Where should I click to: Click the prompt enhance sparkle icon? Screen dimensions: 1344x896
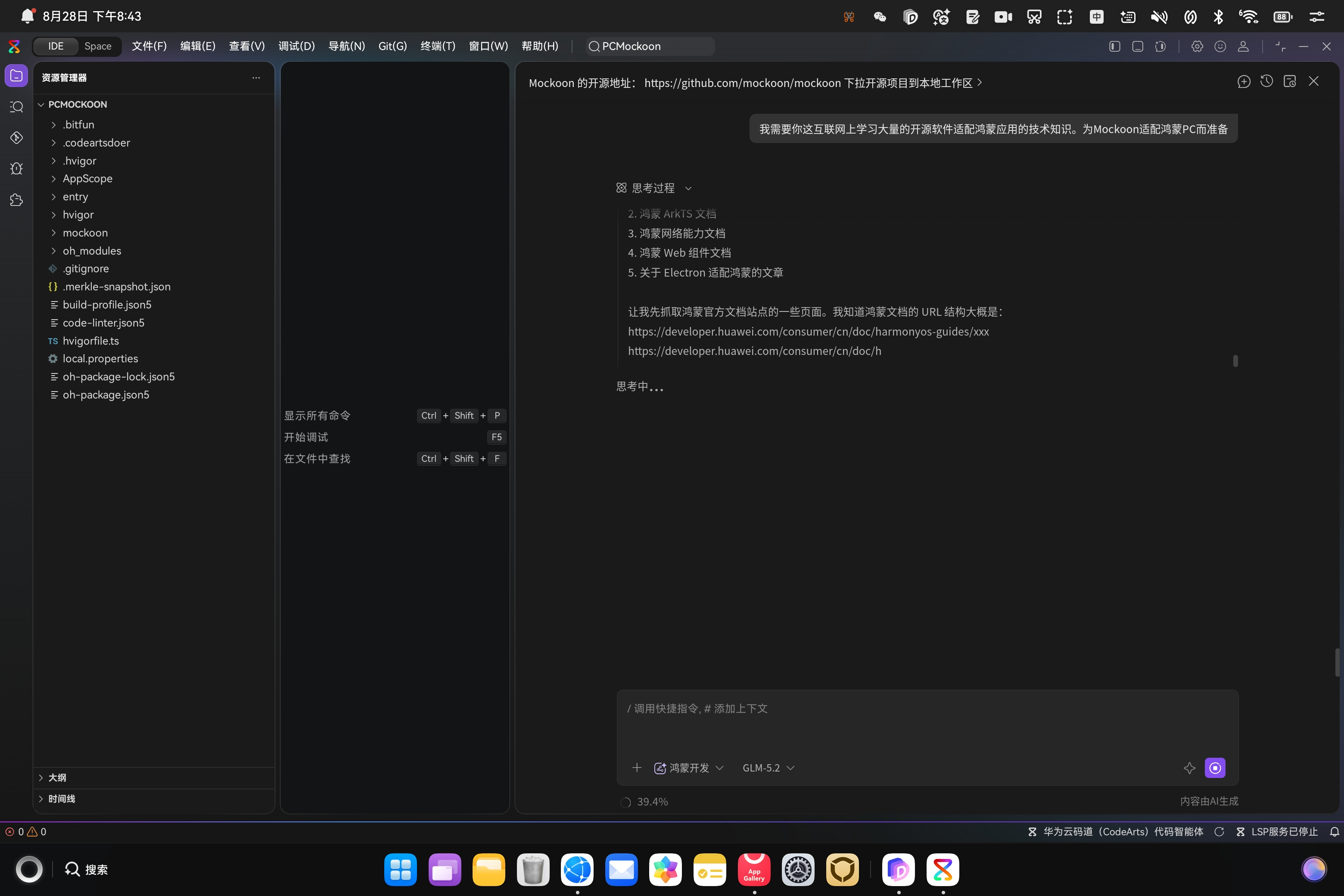point(1190,768)
